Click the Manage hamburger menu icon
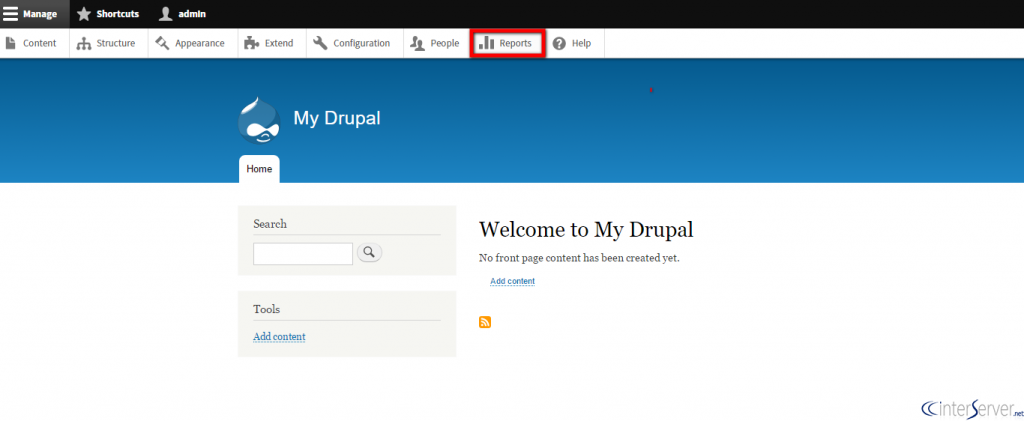This screenshot has width=1024, height=421. click(x=11, y=14)
